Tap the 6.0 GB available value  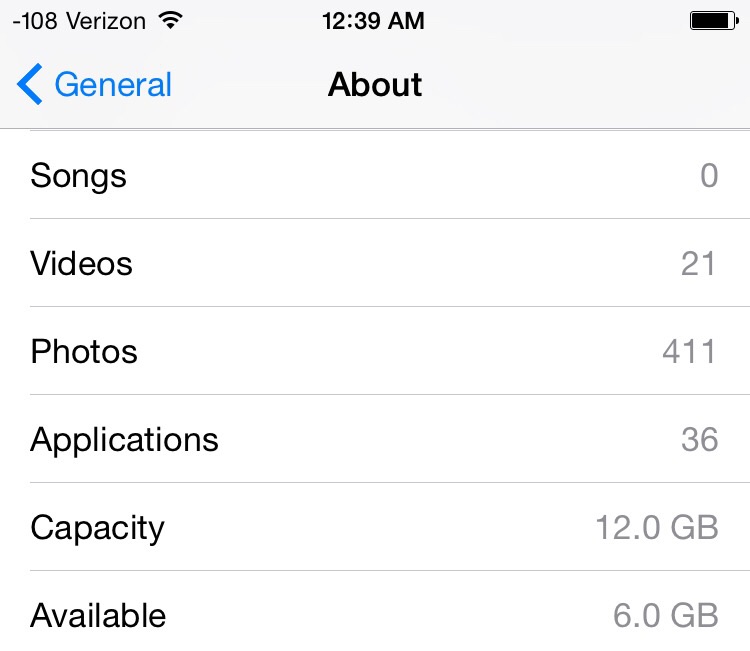coord(666,616)
